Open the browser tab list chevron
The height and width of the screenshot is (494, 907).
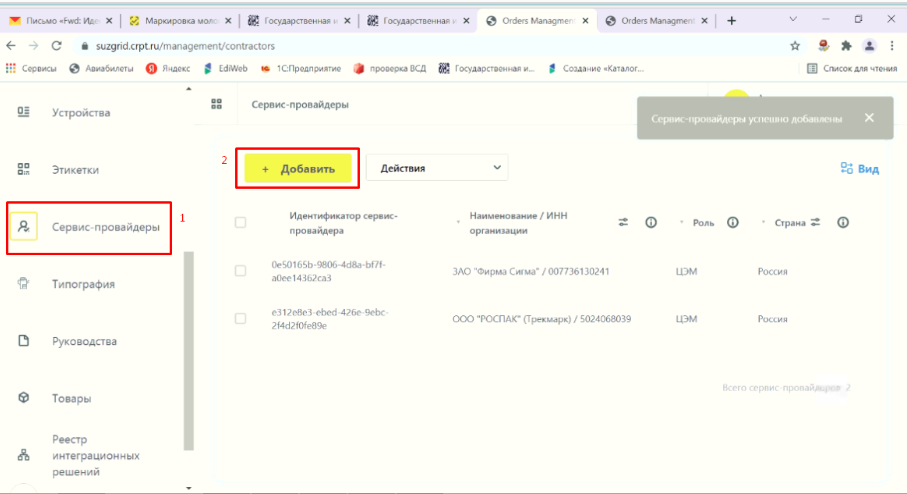(793, 20)
